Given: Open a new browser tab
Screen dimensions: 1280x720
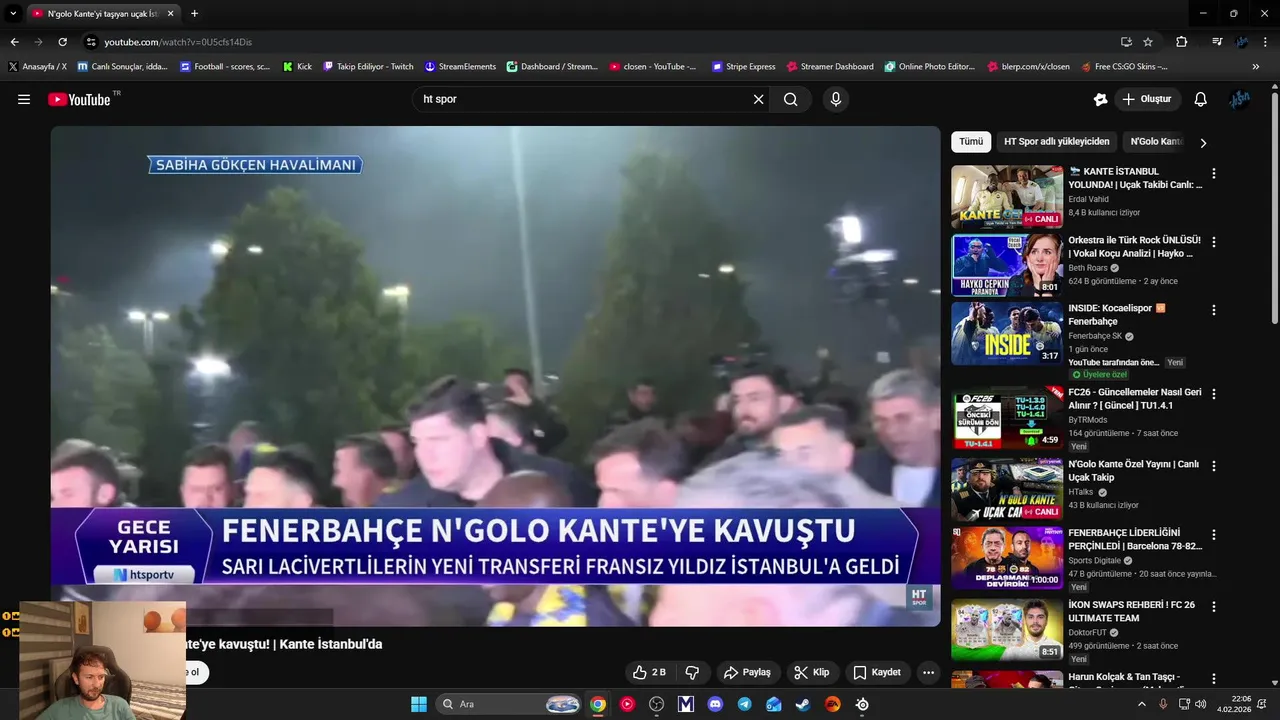Looking at the screenshot, I should click(194, 13).
